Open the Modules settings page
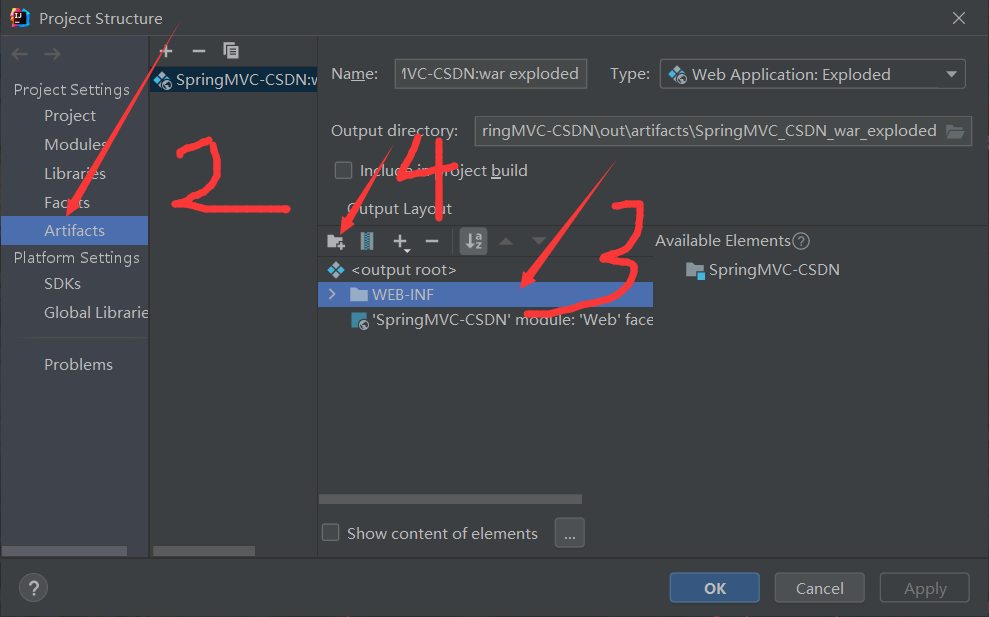The width and height of the screenshot is (989, 617). click(x=75, y=144)
